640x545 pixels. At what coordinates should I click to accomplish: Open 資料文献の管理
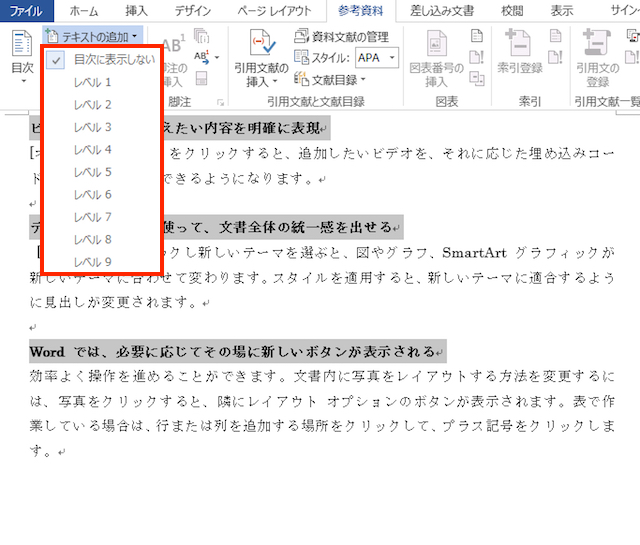[x=341, y=37]
